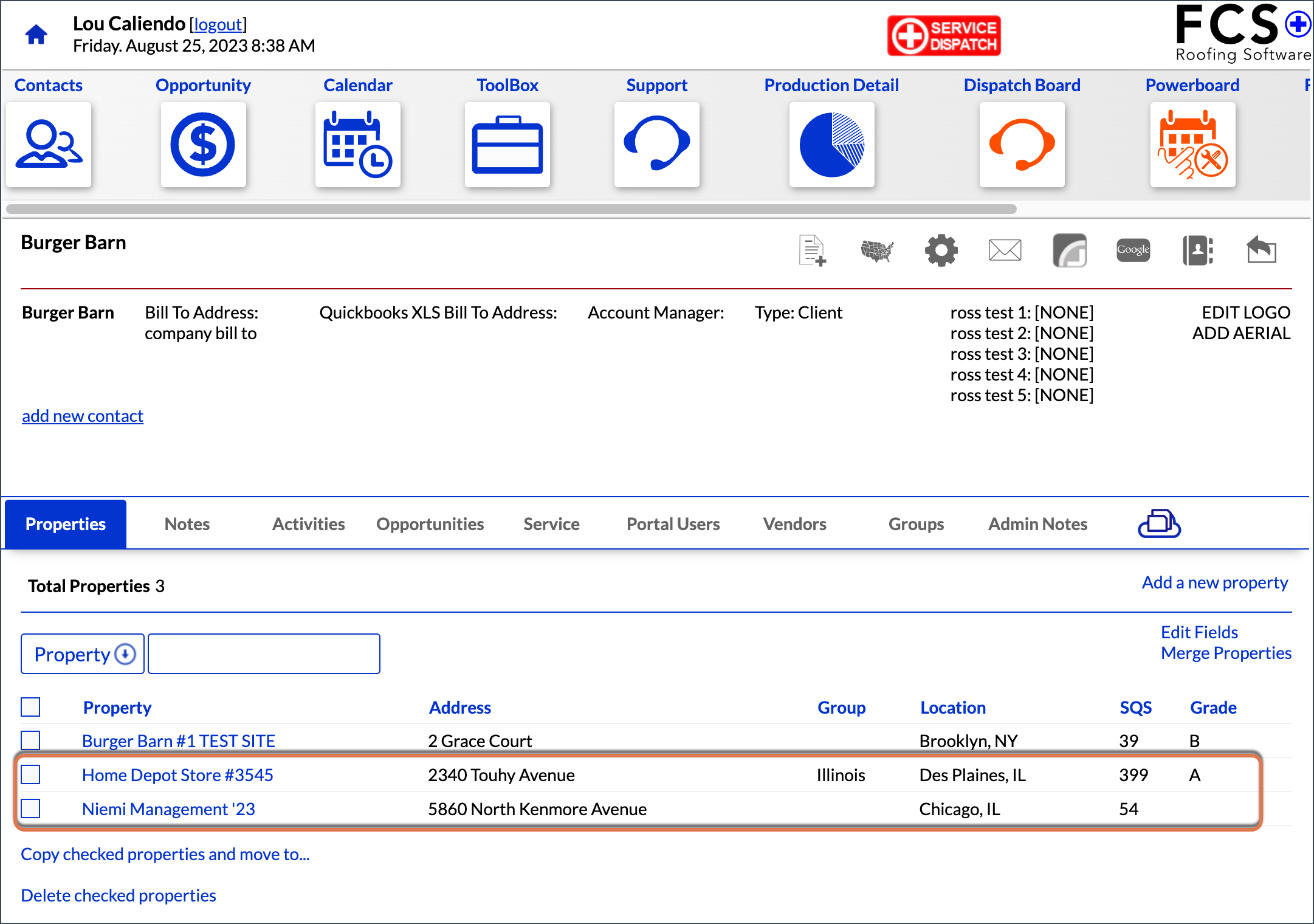1314x924 pixels.
Task: Open the Support headset icon
Action: click(x=657, y=145)
